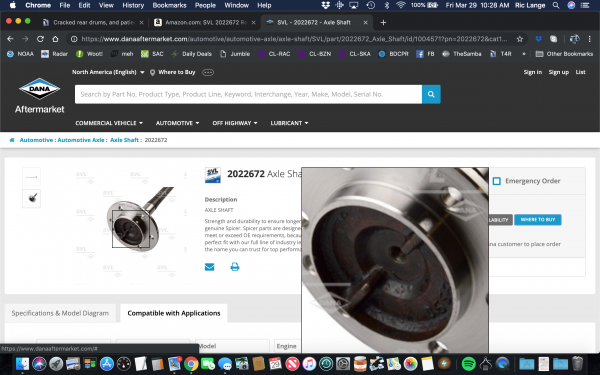Viewport: 600px width, 375px height.
Task: Go to Automotive Axle breadcrumb
Action: (81, 140)
